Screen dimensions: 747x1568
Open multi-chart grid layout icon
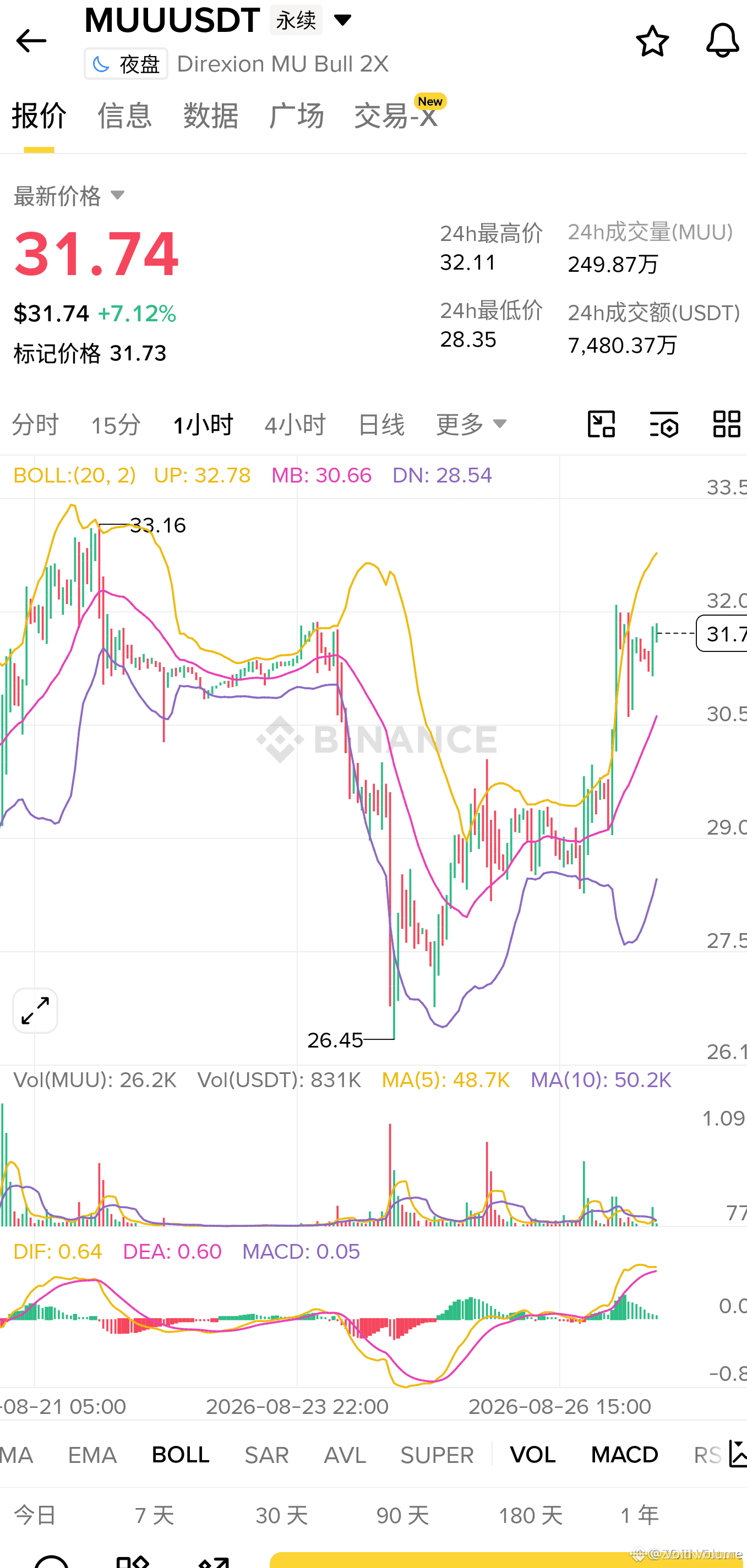click(726, 424)
